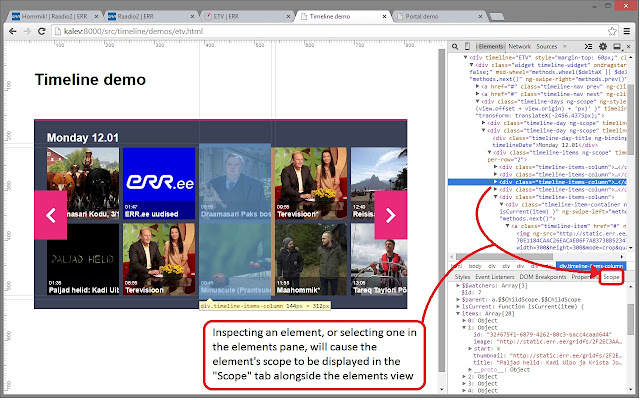Viewport: 640px width, 400px height.
Task: Switch to the ETV | ERR browser tab
Action: 245,16
